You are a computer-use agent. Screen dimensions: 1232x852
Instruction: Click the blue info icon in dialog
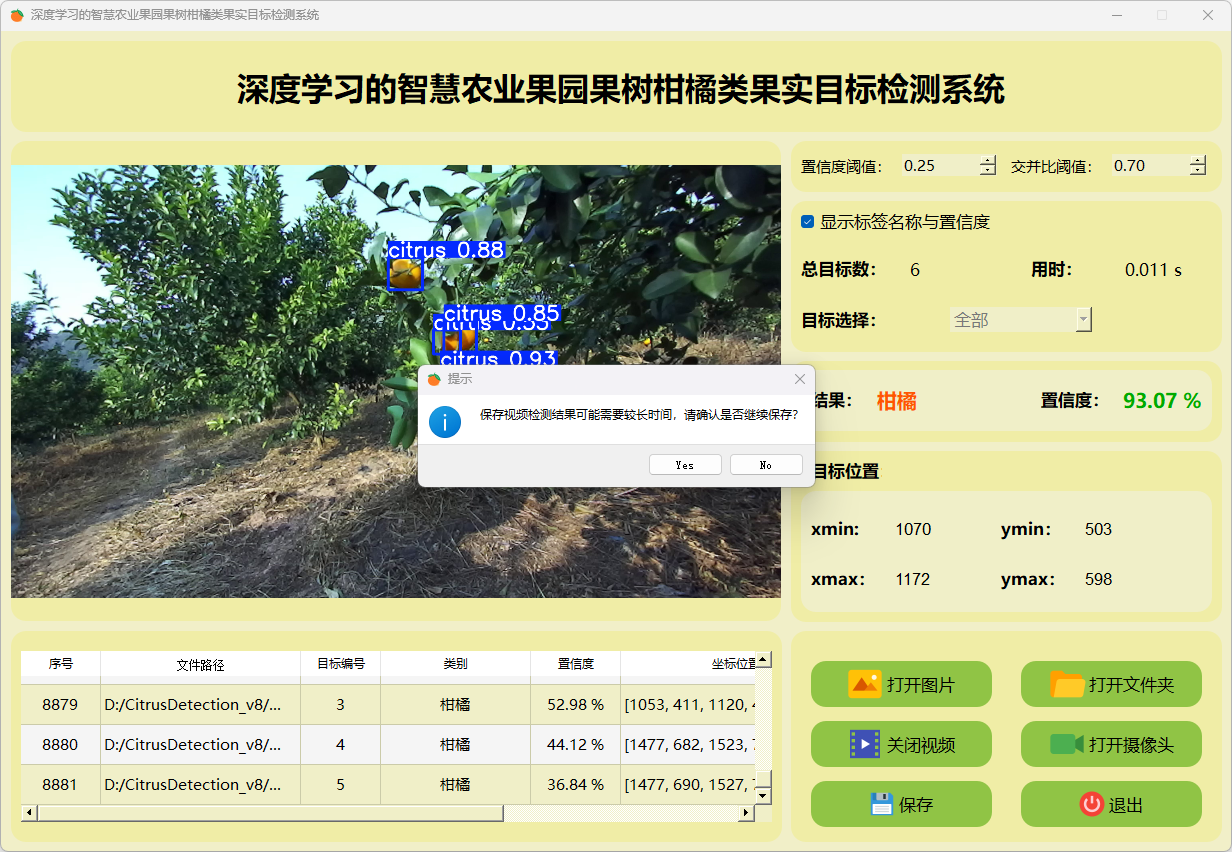coord(445,421)
